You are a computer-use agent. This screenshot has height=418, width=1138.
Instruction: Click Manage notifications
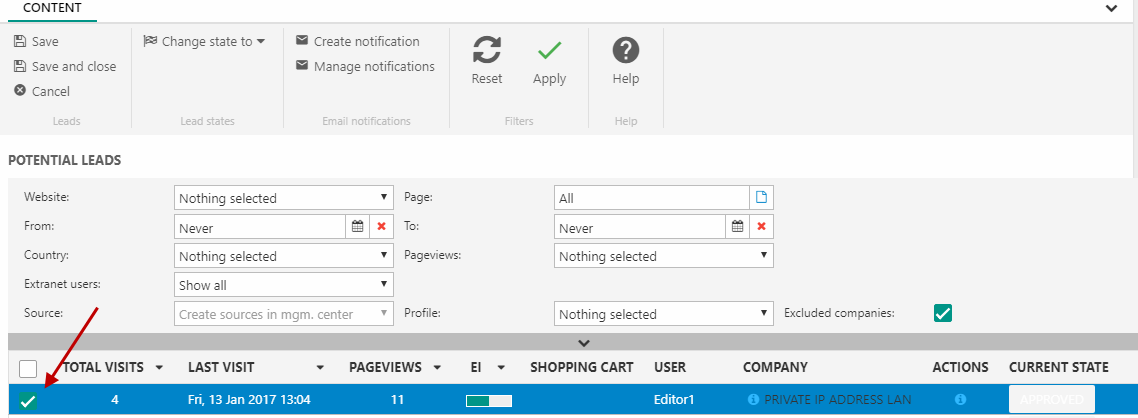coord(366,67)
